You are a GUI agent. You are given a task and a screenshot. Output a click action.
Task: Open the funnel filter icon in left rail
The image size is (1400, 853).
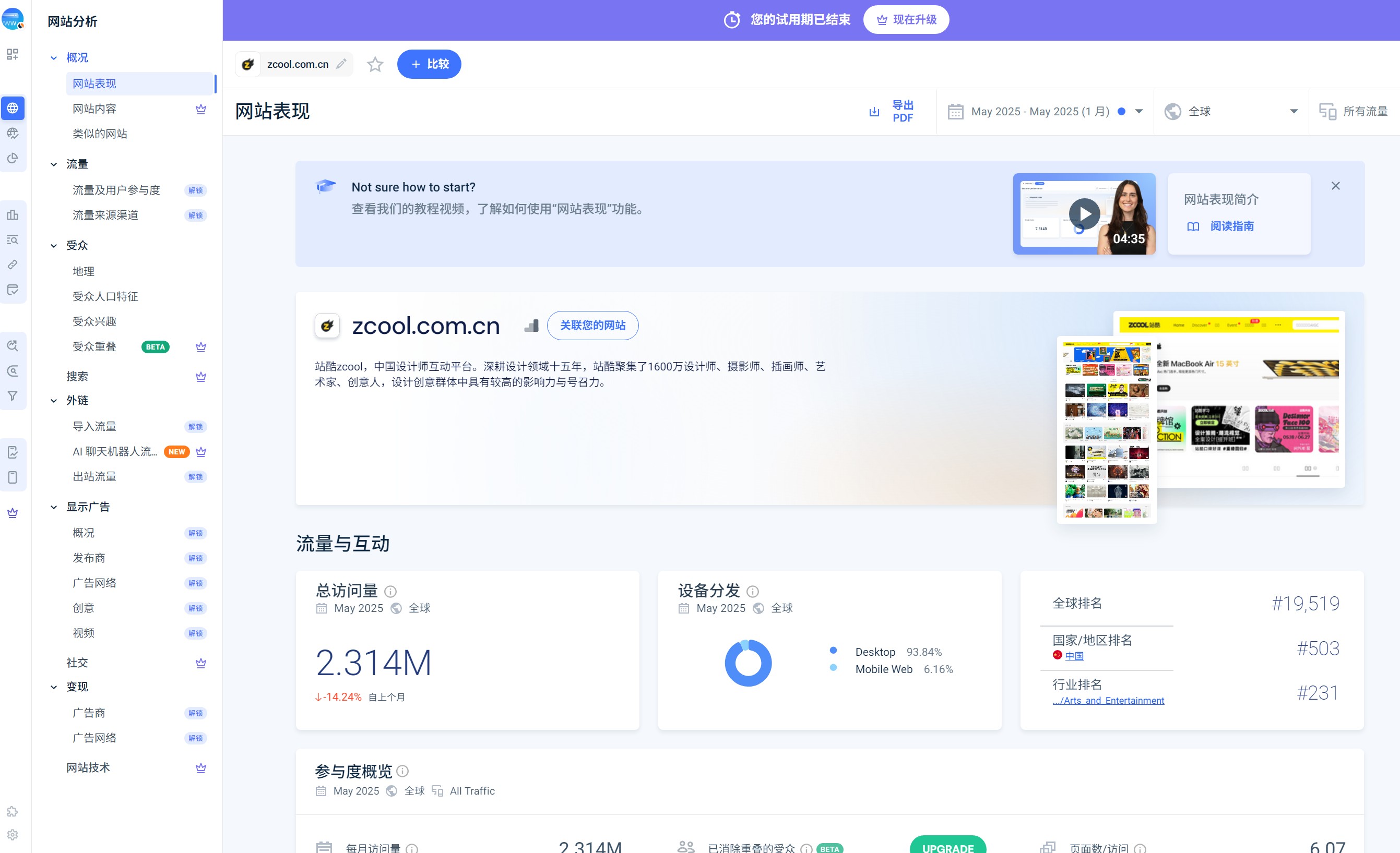tap(13, 396)
